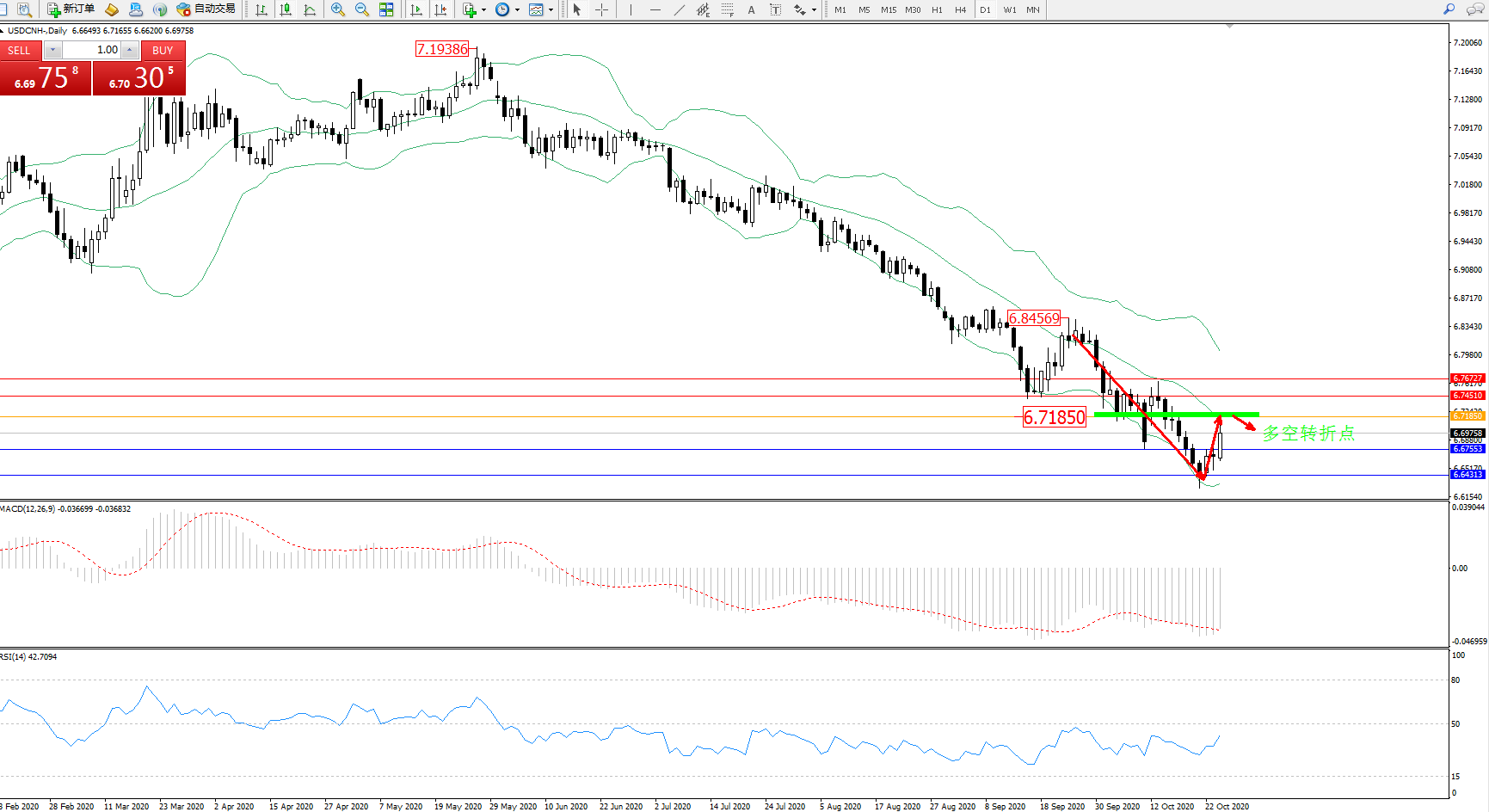
Task: Open the chart templates dropdown arrow
Action: click(x=551, y=10)
